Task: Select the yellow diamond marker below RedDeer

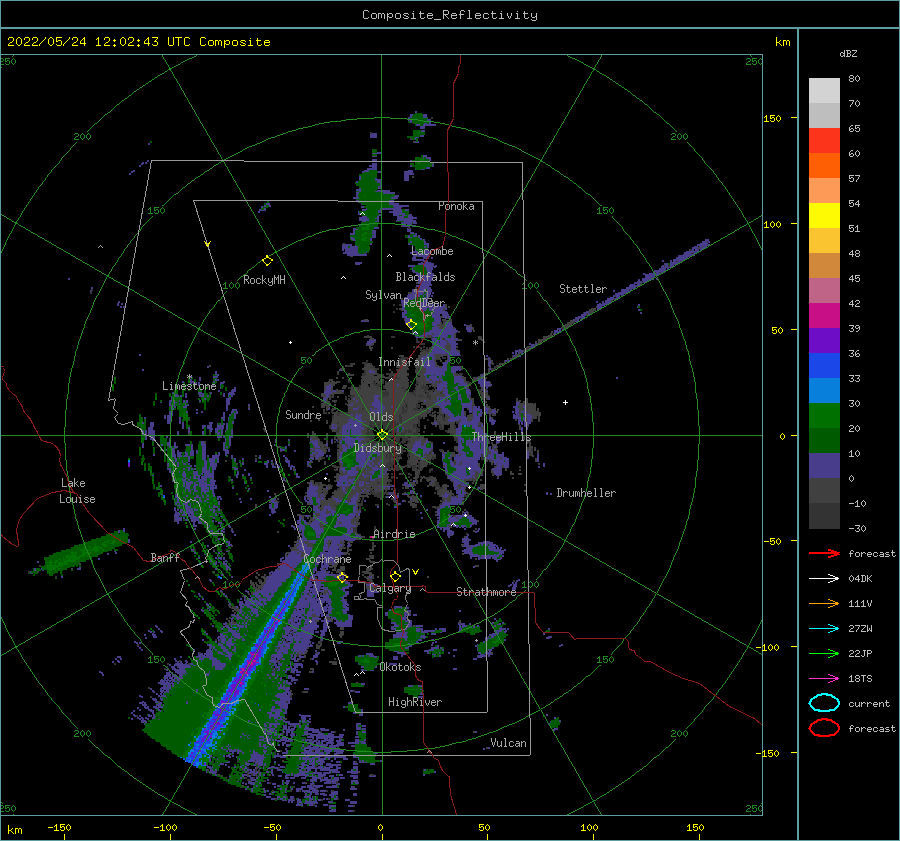Action: tap(411, 325)
